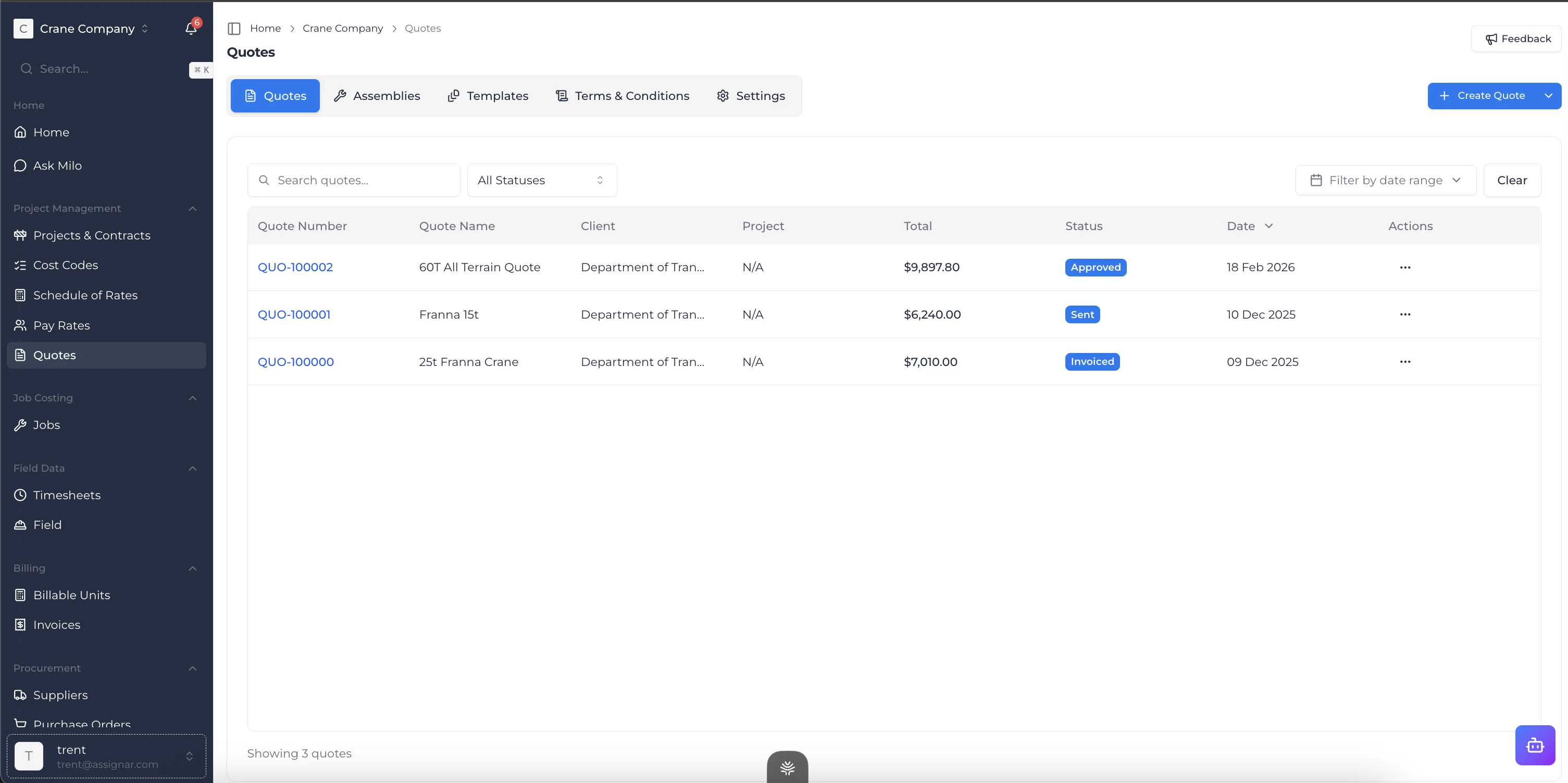1568x783 pixels.
Task: Click the notifications bell icon
Action: pos(191,29)
